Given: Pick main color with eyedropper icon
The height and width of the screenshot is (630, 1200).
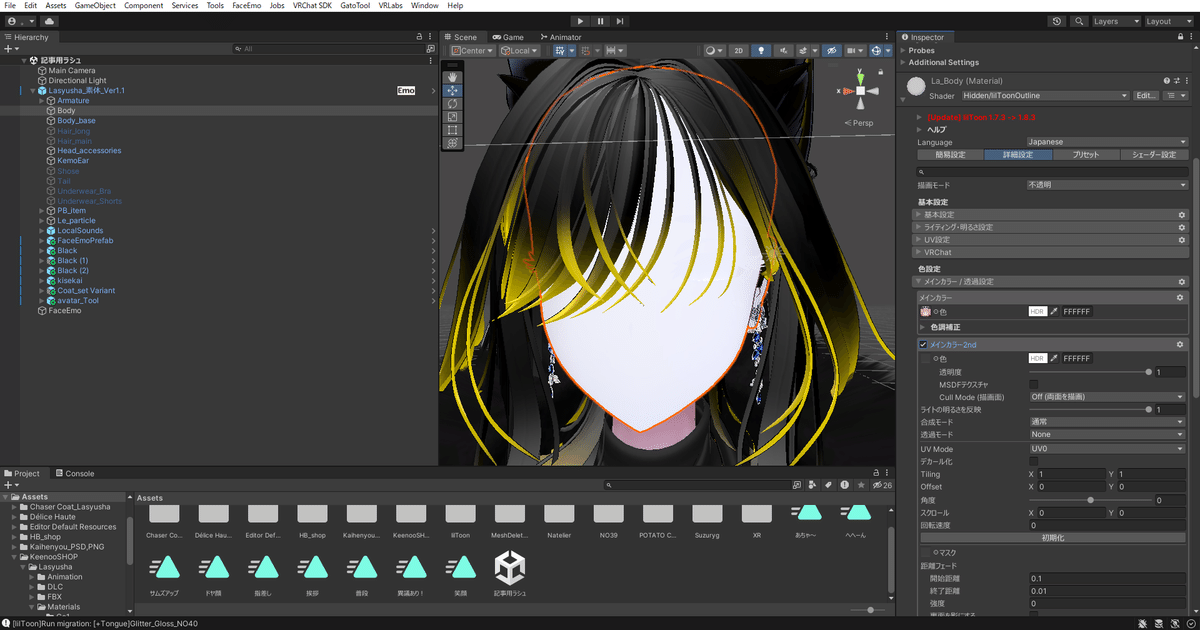Looking at the screenshot, I should click(x=1053, y=312).
